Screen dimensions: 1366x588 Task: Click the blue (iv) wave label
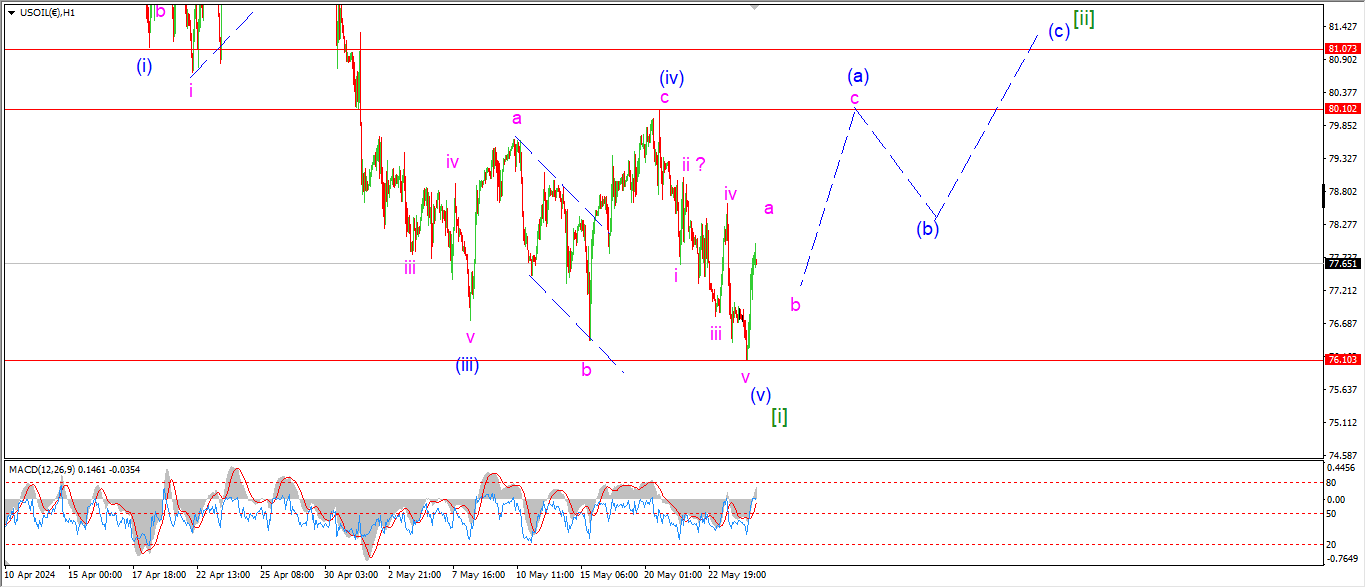[671, 77]
